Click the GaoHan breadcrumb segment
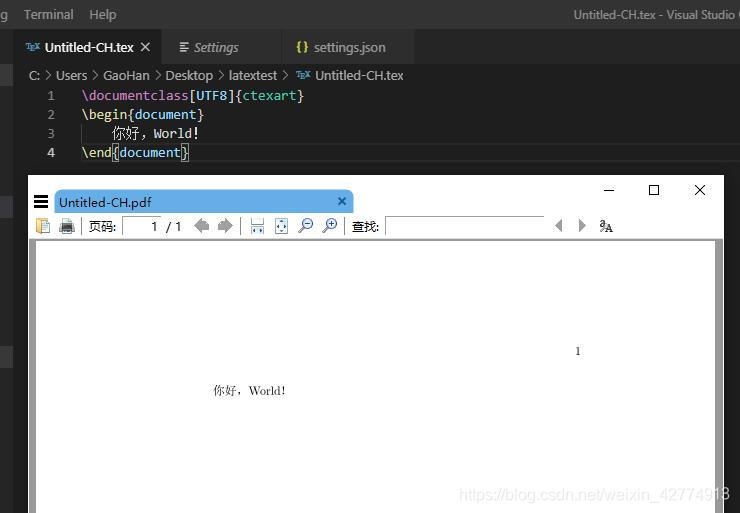The width and height of the screenshot is (740, 513). click(x=126, y=76)
